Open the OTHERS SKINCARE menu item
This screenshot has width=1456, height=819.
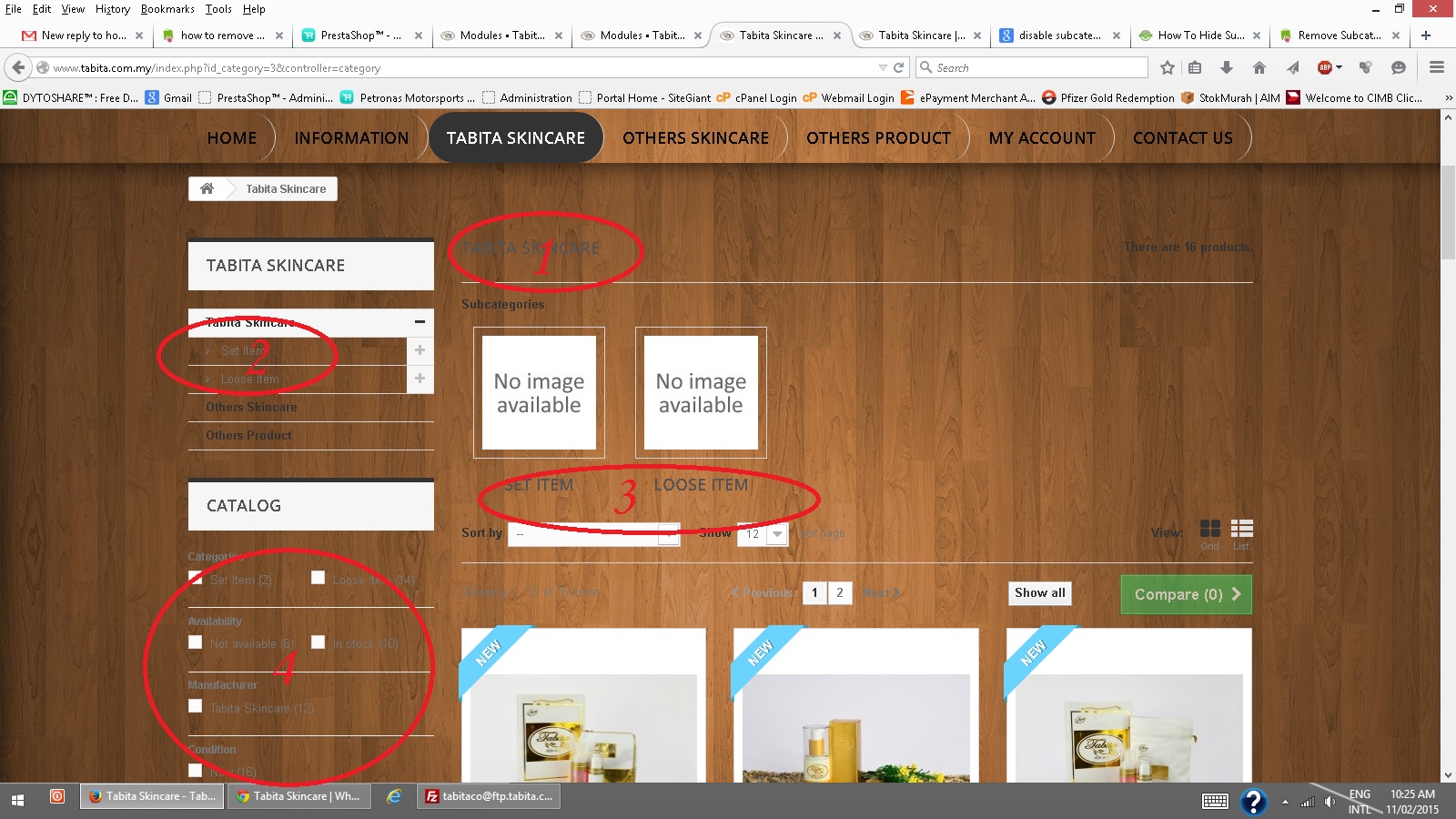(x=695, y=138)
